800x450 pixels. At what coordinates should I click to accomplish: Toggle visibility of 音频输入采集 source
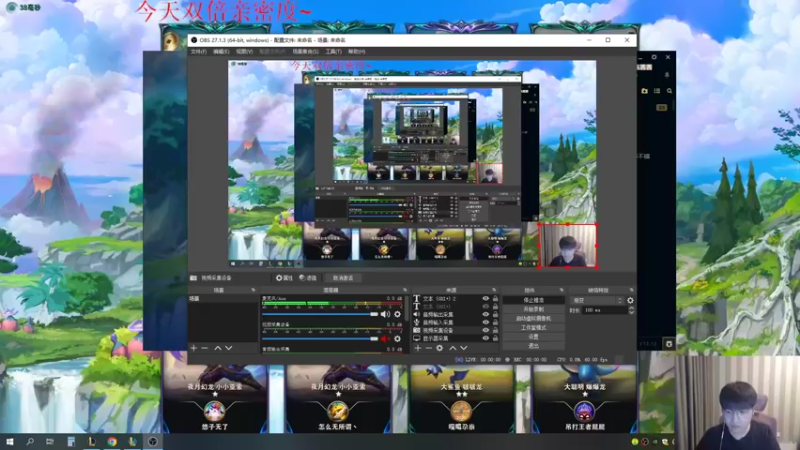pos(486,322)
